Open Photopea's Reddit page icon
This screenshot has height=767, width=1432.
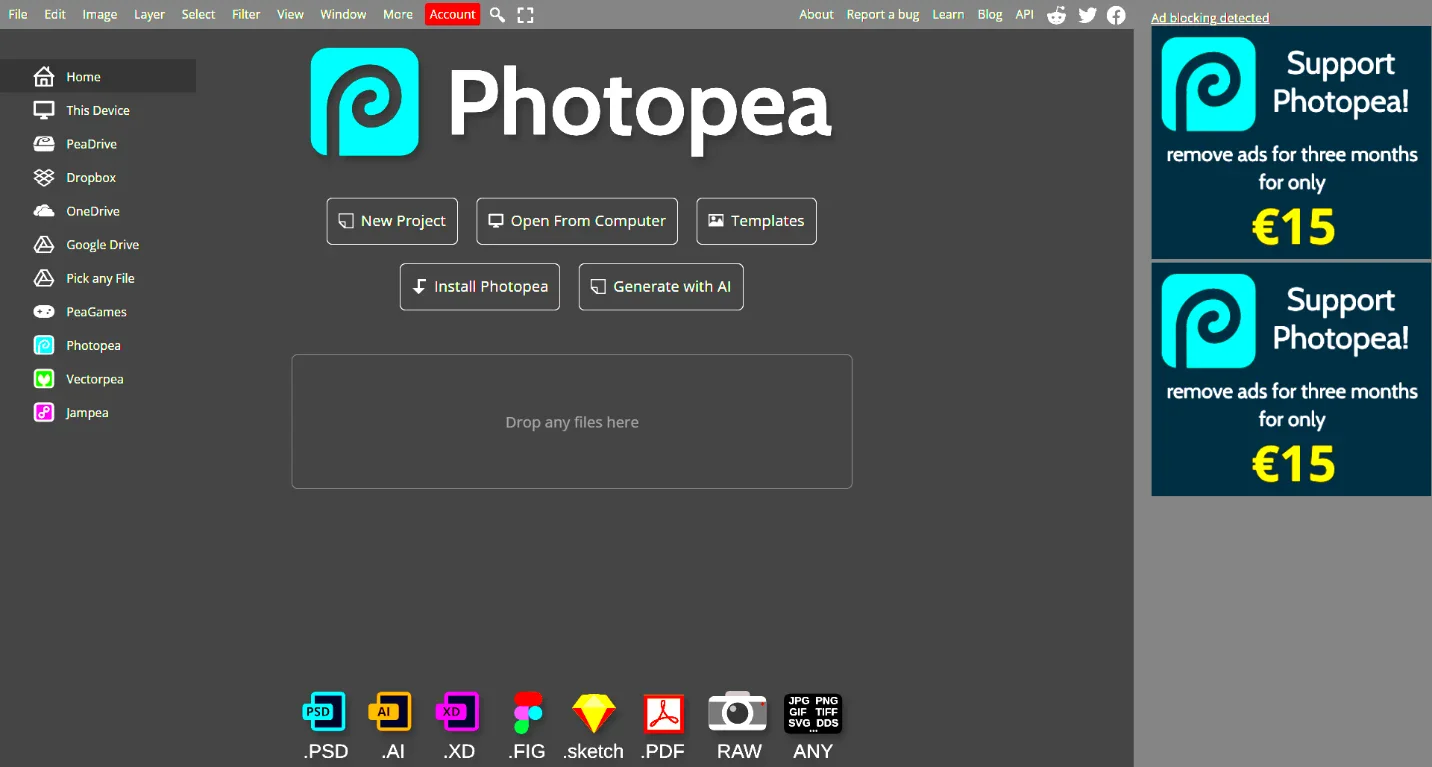click(1056, 15)
